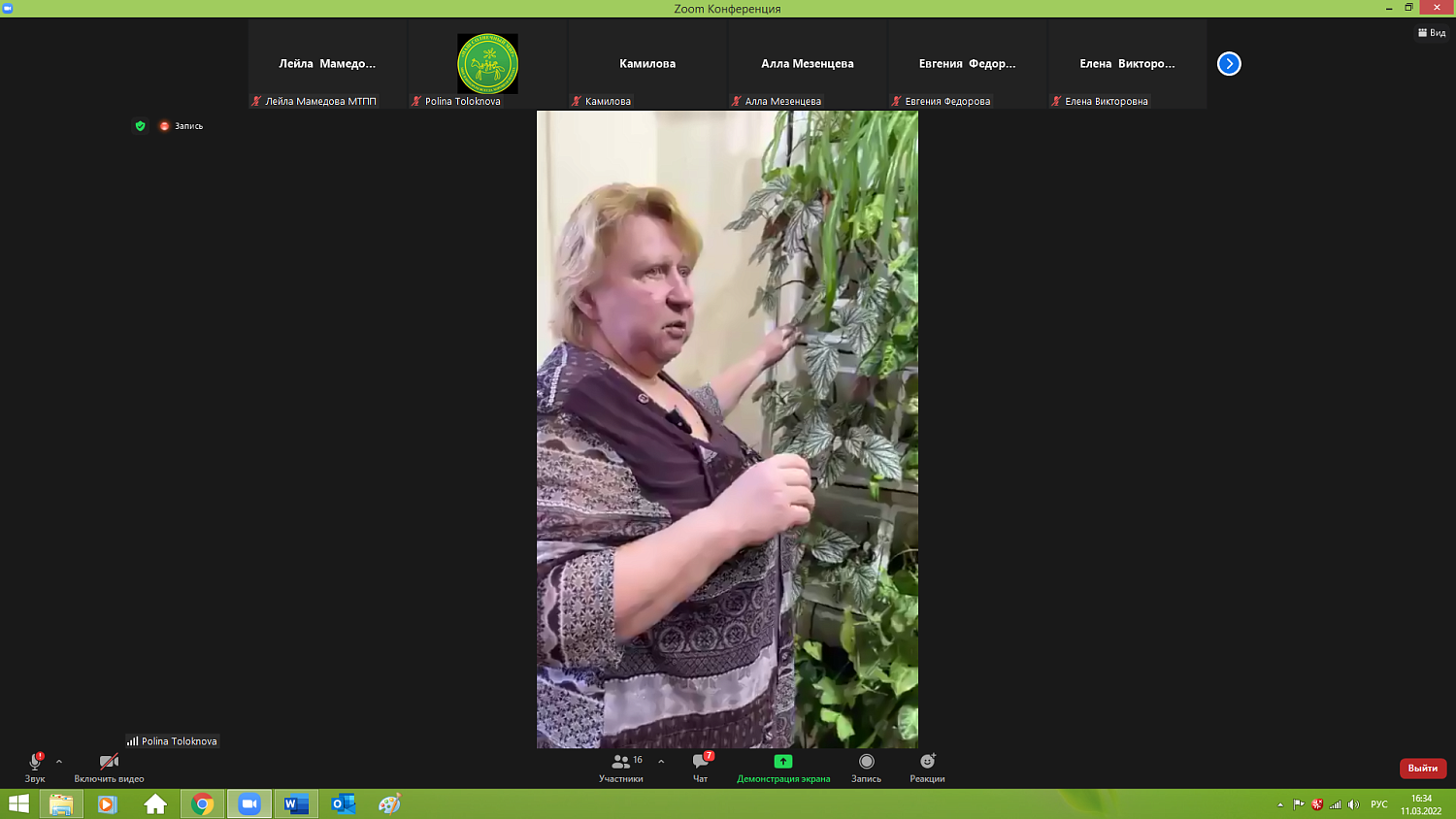Open the Участники participants panel
Screen dimensions: 1456x819
point(621,767)
